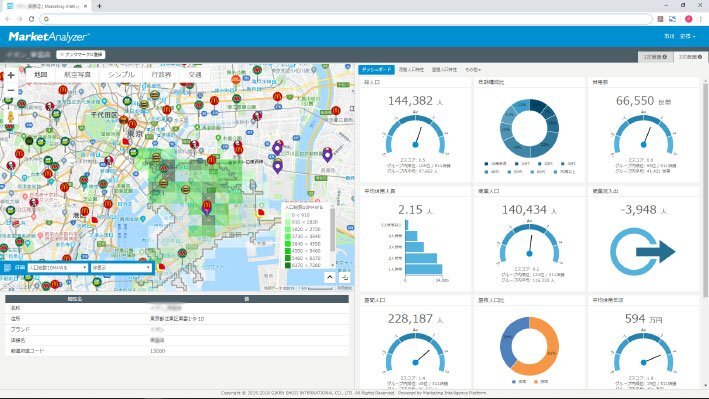Switch map to 航空写真 view
This screenshot has width=709, height=399.
pyautogui.click(x=77, y=75)
